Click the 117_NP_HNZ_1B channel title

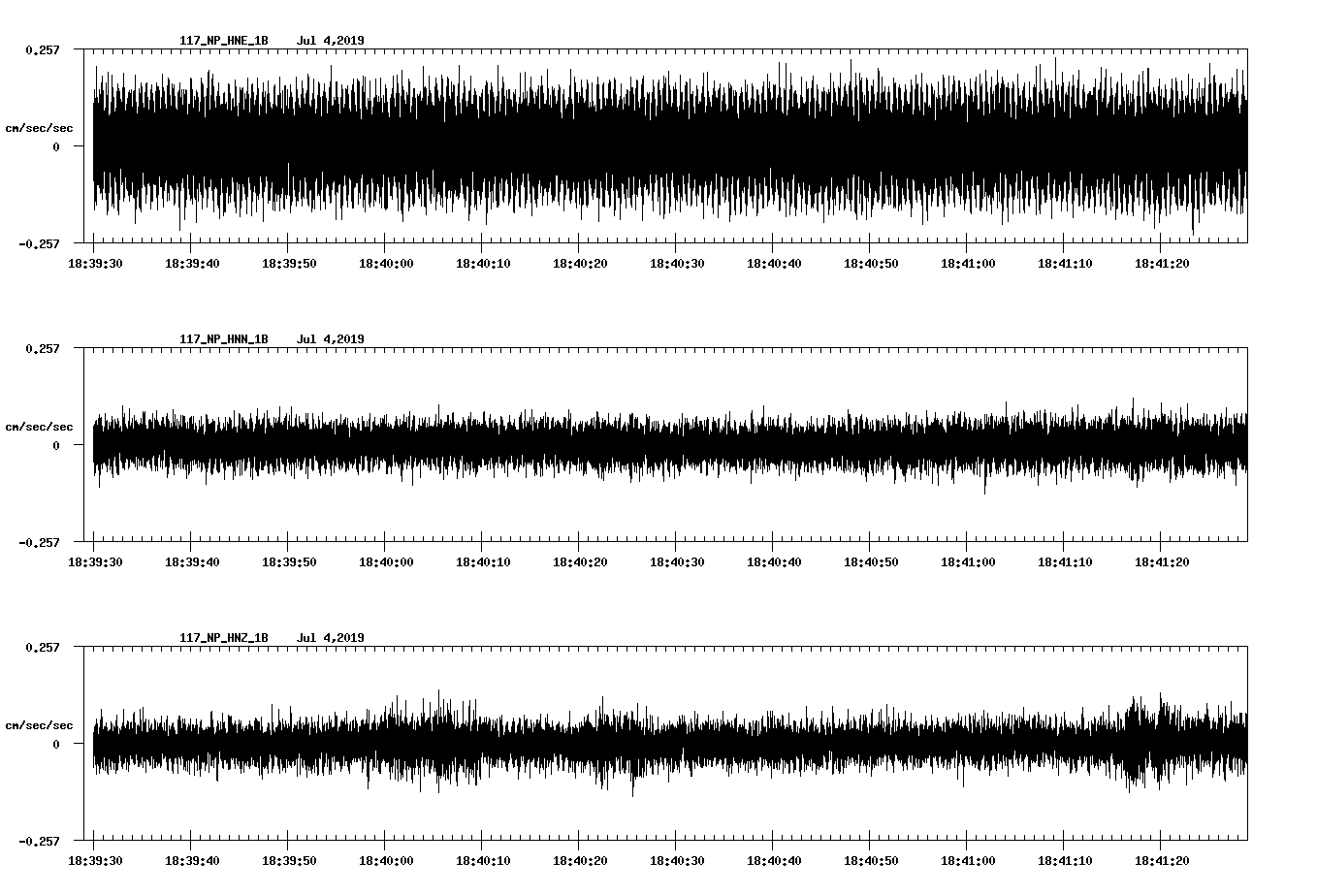tap(224, 638)
